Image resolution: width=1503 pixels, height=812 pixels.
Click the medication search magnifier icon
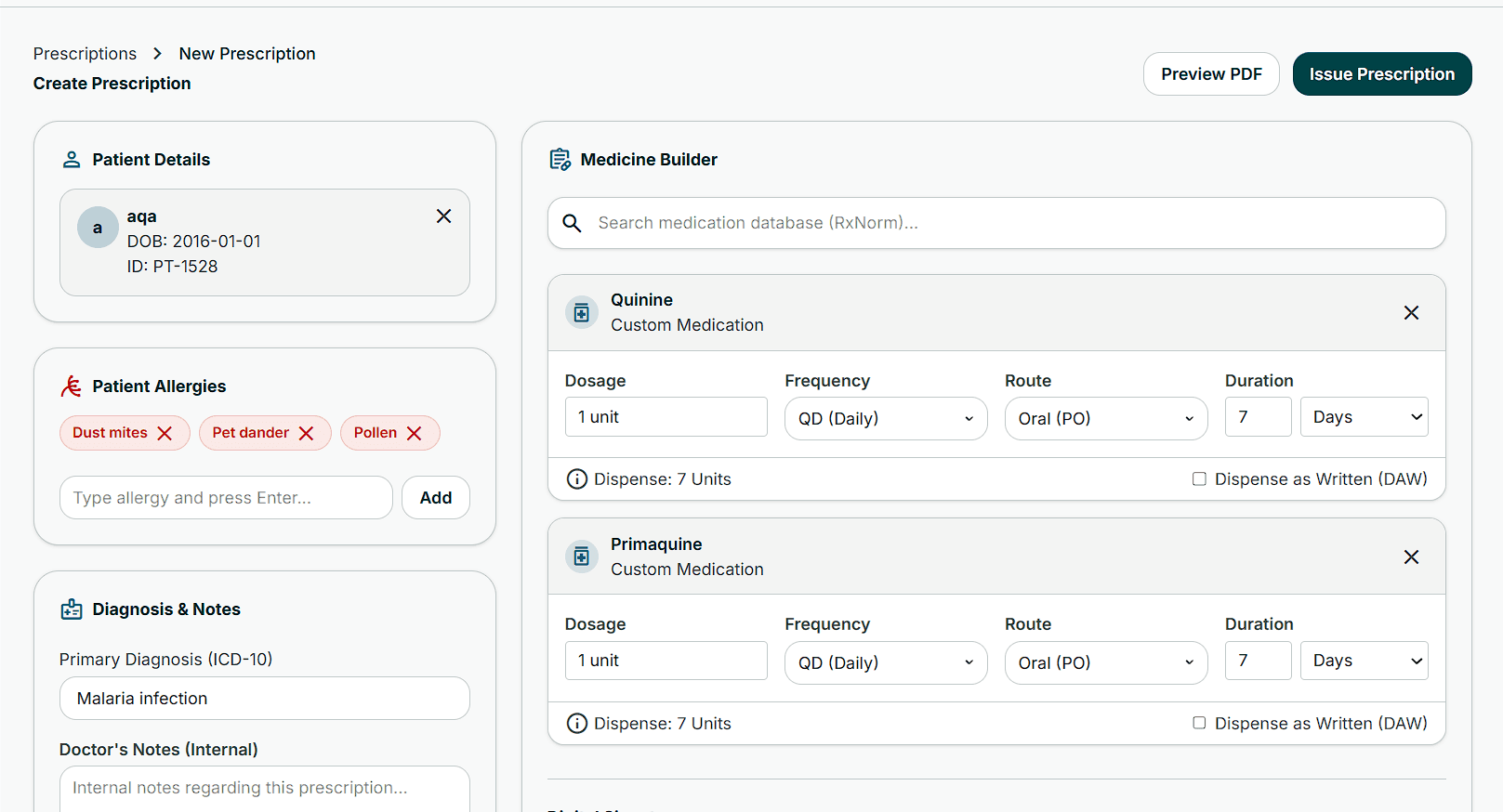point(573,223)
